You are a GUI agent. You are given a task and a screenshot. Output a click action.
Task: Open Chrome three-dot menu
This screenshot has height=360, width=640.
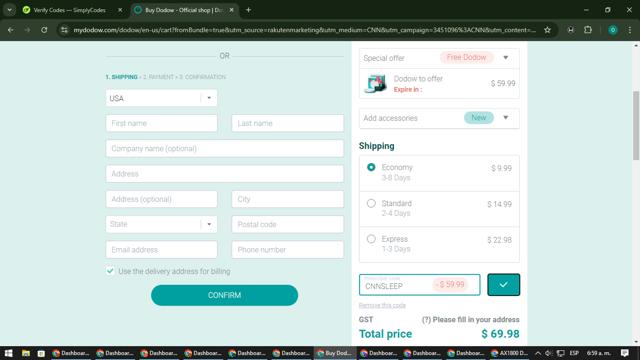tap(630, 30)
